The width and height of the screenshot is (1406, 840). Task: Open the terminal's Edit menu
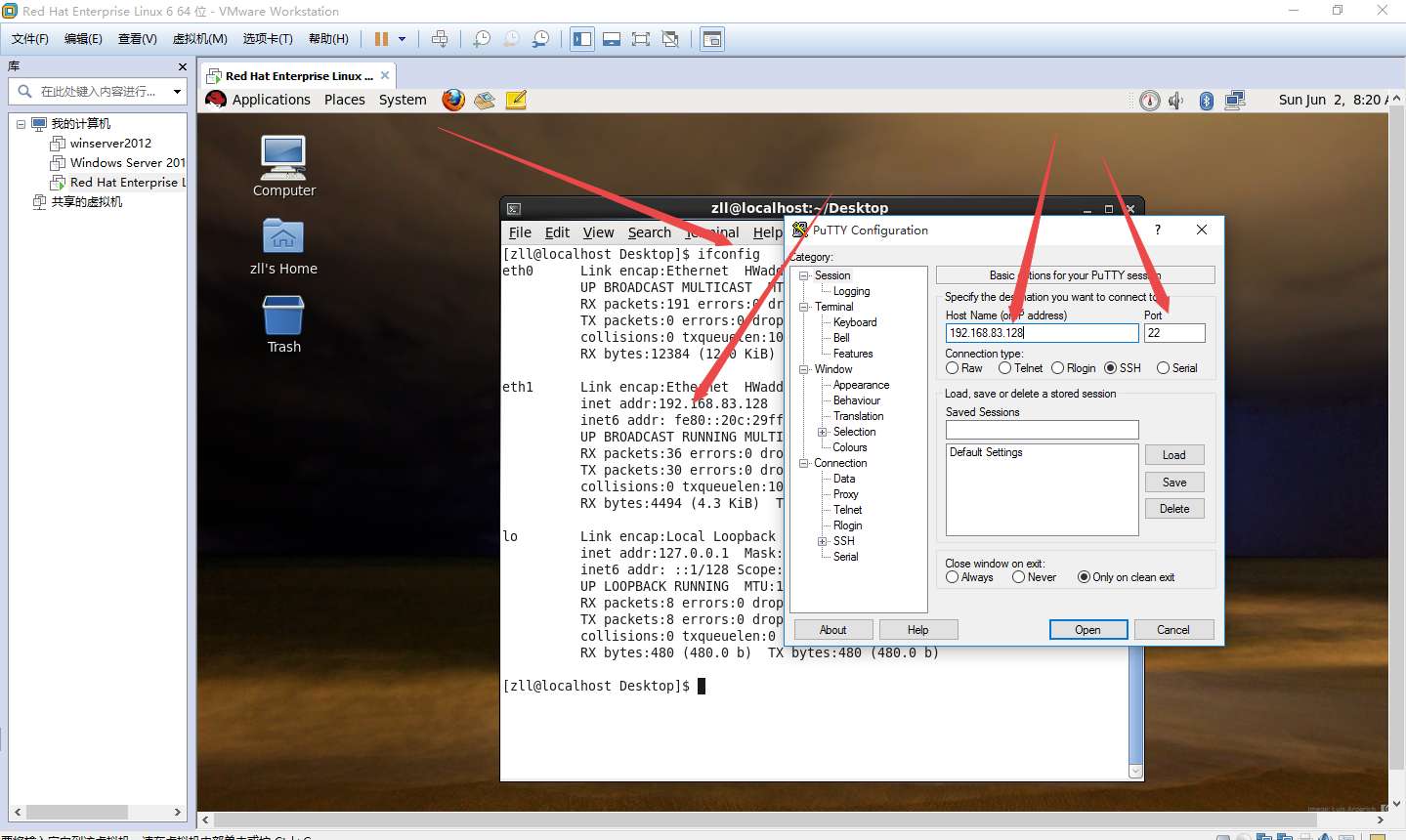[557, 232]
